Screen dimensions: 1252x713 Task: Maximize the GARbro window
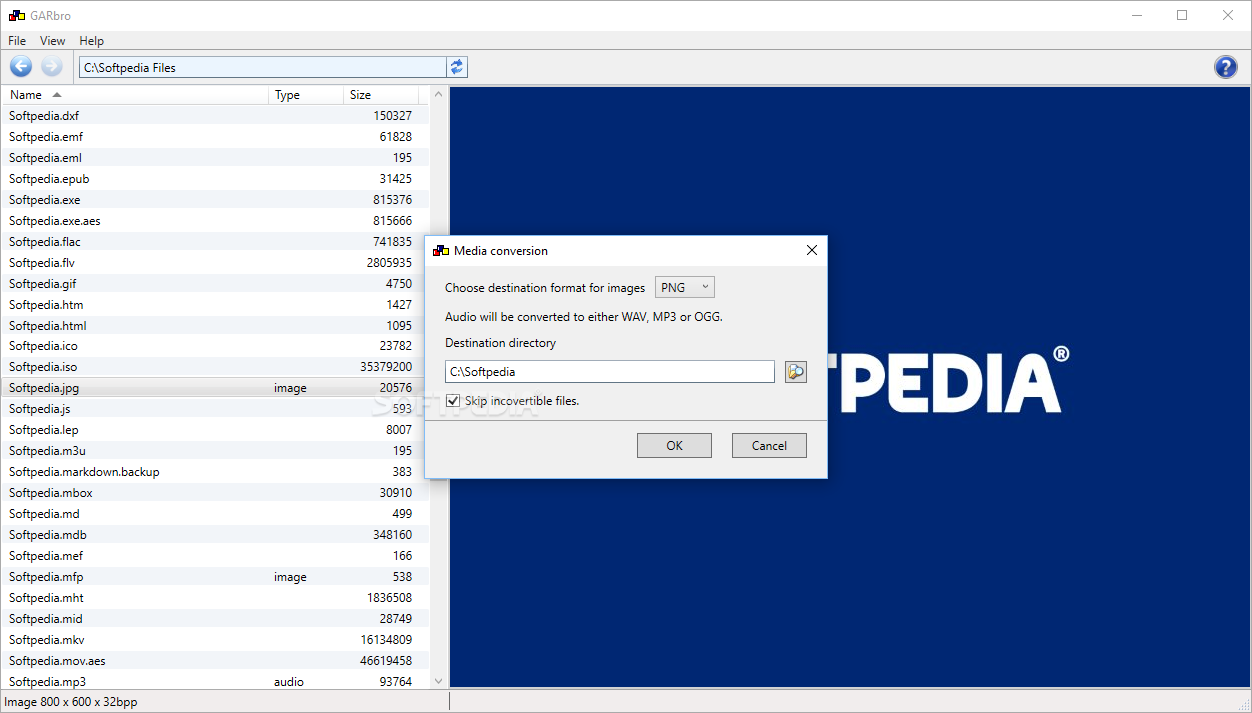(x=1183, y=16)
